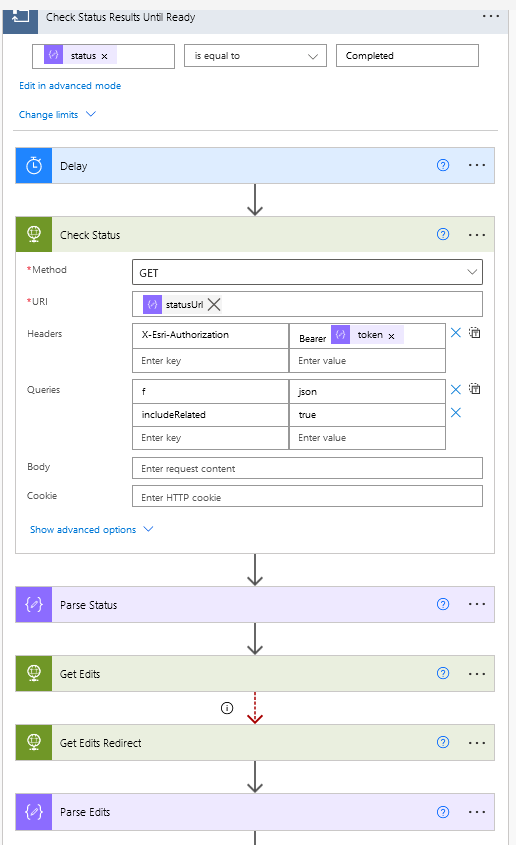Open the Parse Status more-options ellipsis
The height and width of the screenshot is (845, 516).
pos(477,605)
